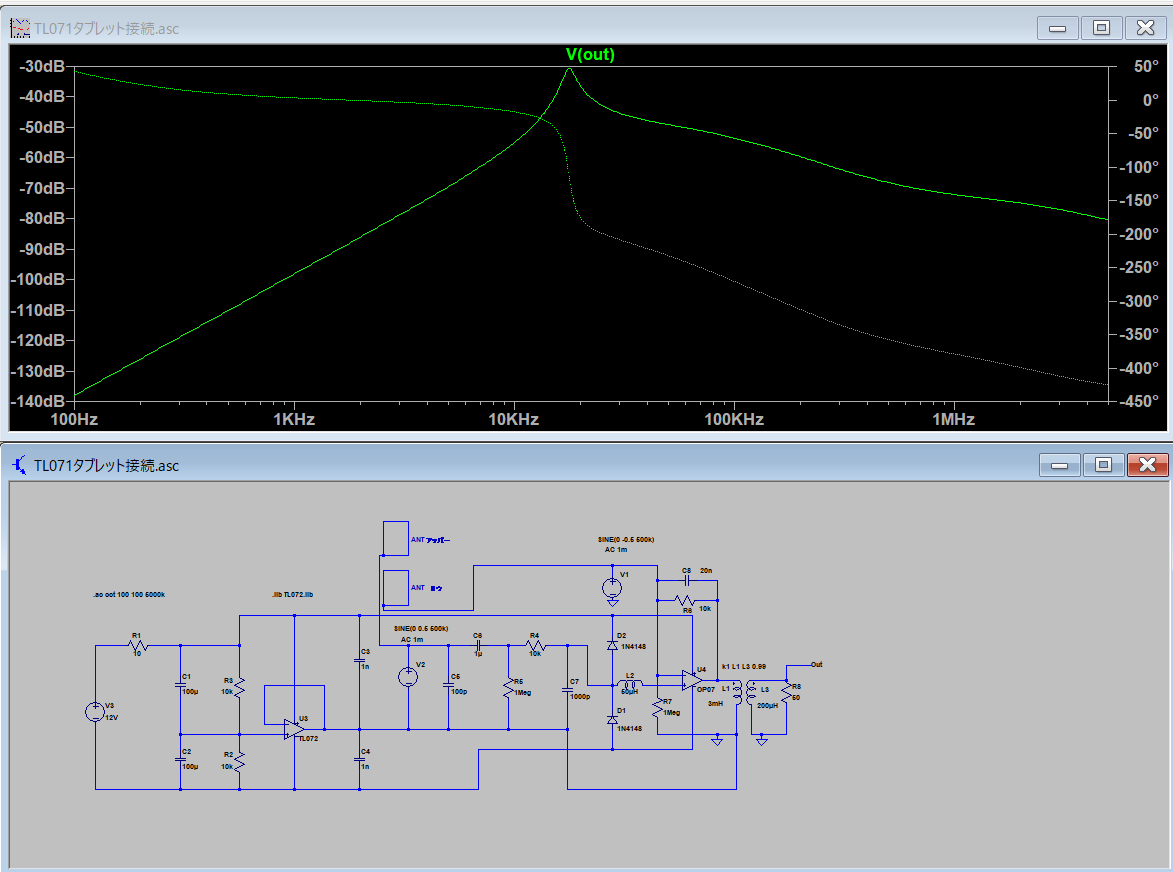Viewport: 1173px width, 872px height.
Task: Click the Out net label on schematic
Action: (816, 664)
